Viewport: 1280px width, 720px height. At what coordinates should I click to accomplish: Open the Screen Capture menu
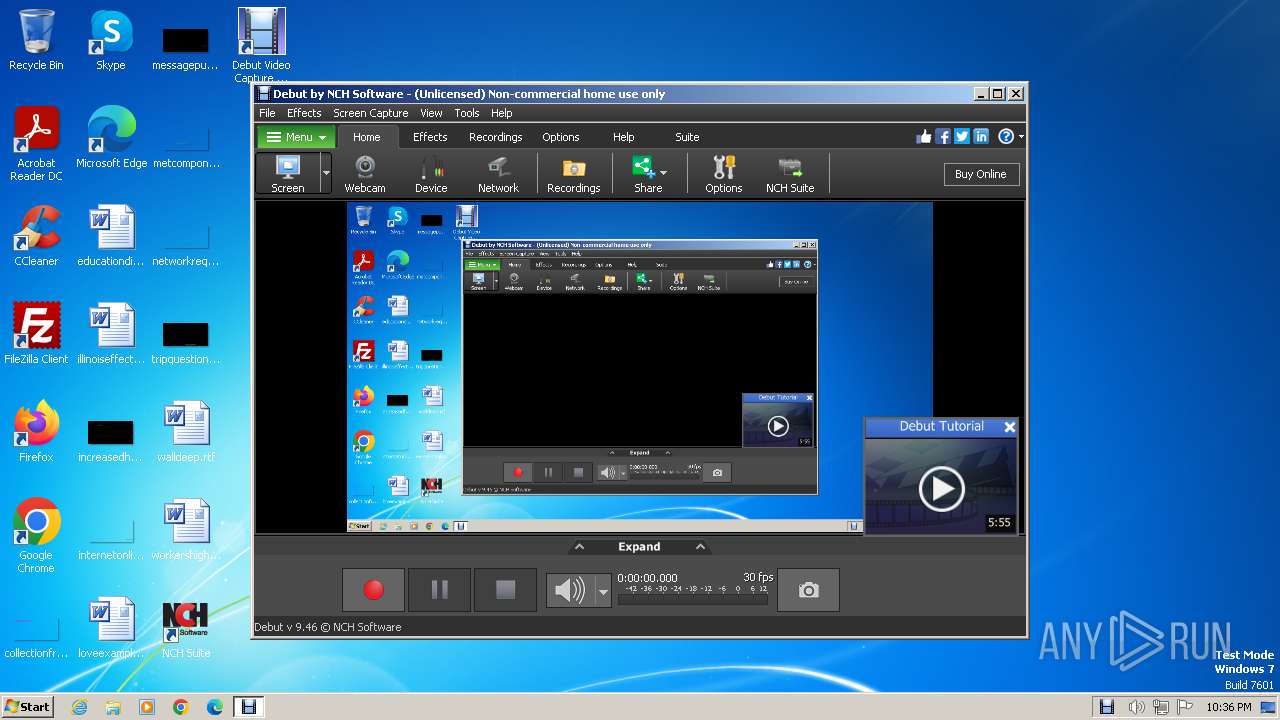[371, 113]
